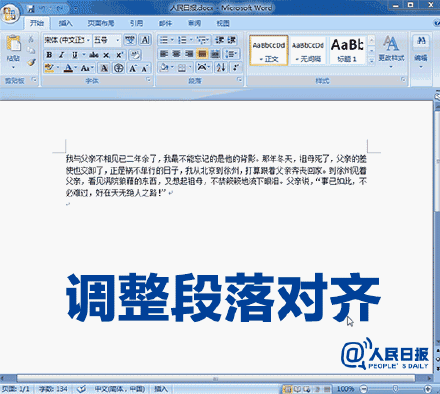The image size is (440, 394).
Task: Apply the 正文 (Normal) style
Action: click(x=269, y=51)
